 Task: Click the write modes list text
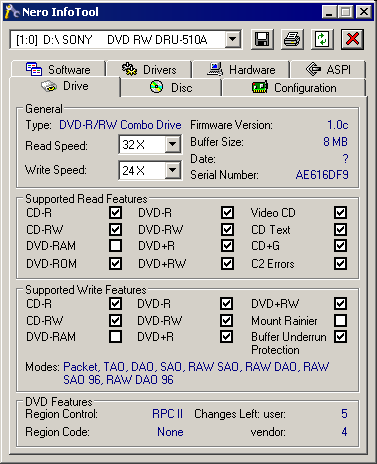196,373
